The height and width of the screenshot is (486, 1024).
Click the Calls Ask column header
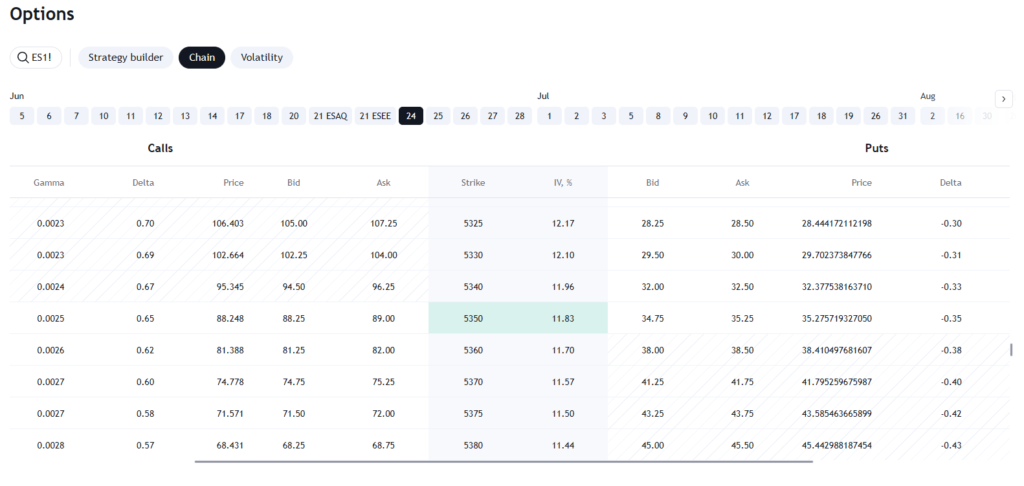click(x=383, y=183)
